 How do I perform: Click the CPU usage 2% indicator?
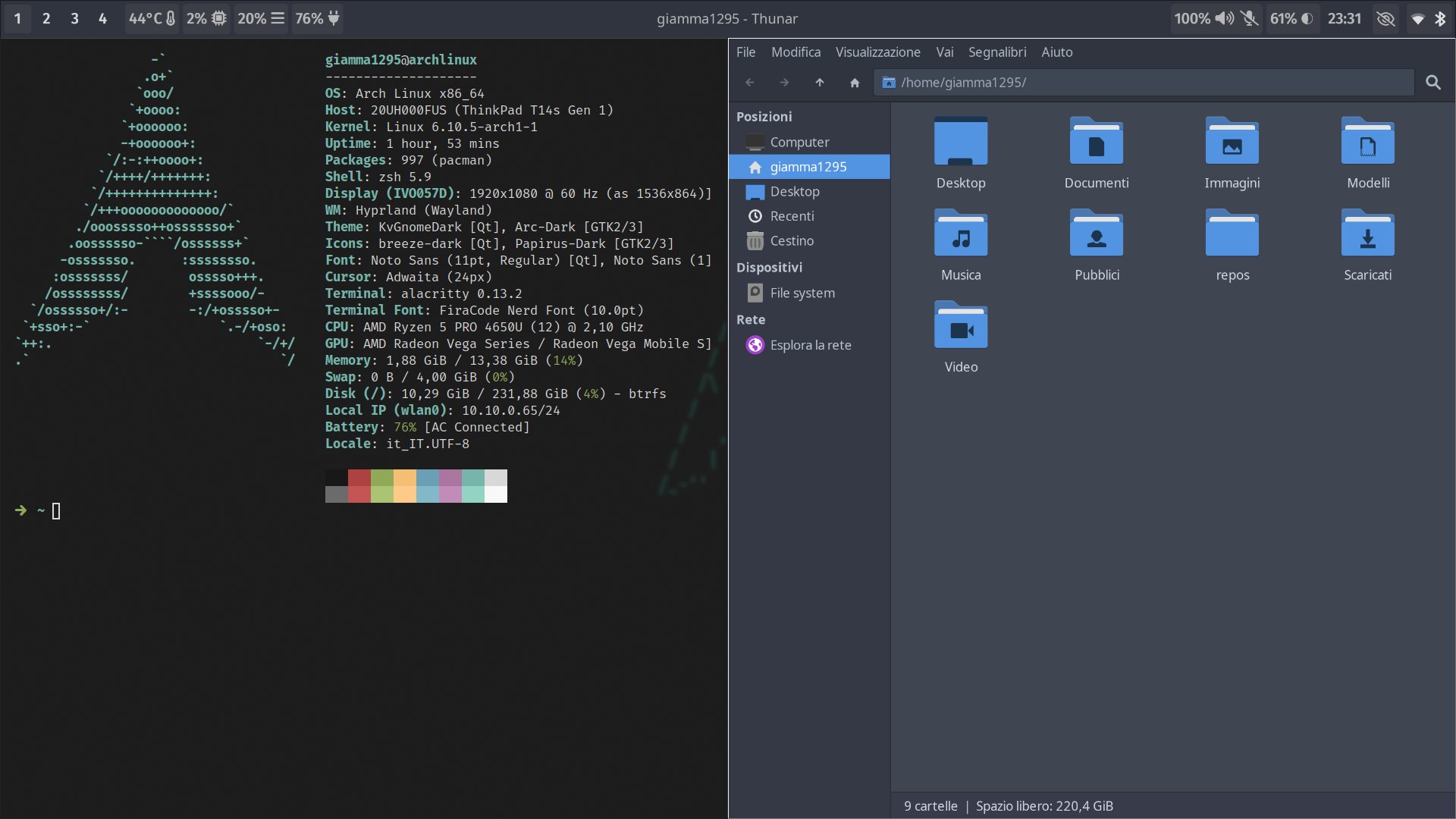click(x=207, y=18)
